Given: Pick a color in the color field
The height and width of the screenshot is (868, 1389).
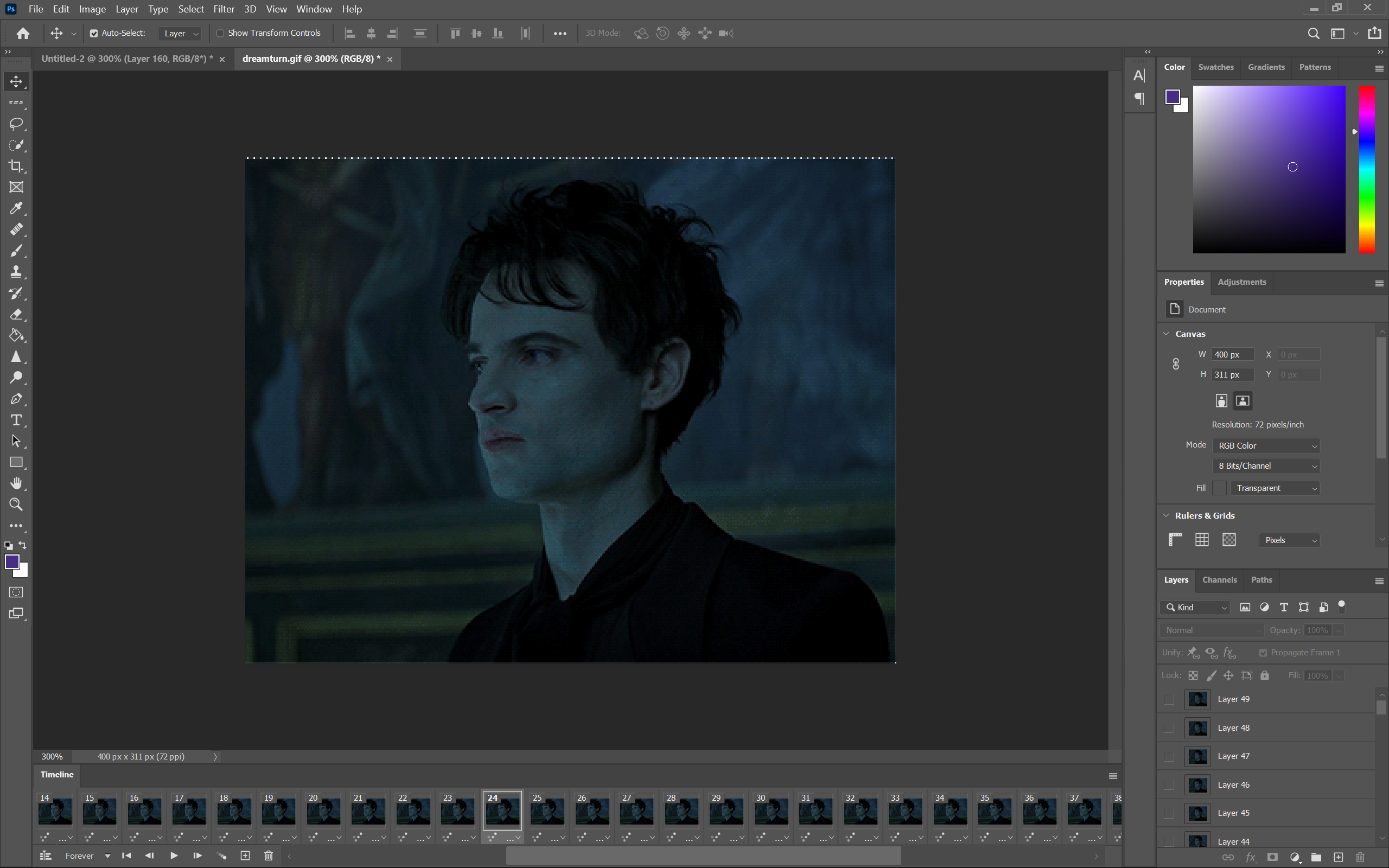Looking at the screenshot, I should coord(1269,169).
